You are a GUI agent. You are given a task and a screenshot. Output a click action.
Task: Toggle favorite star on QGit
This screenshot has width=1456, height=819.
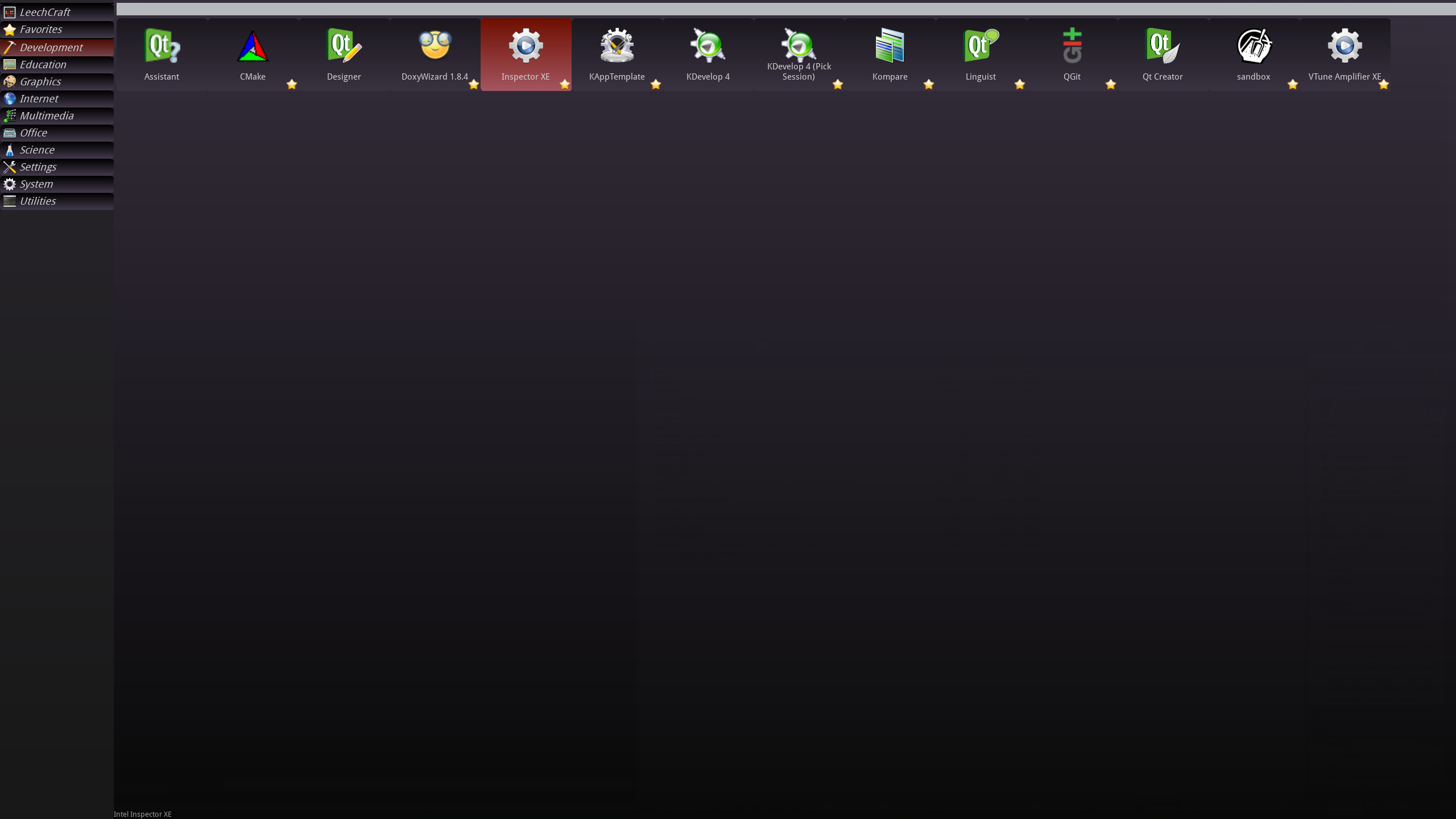pyautogui.click(x=1111, y=84)
